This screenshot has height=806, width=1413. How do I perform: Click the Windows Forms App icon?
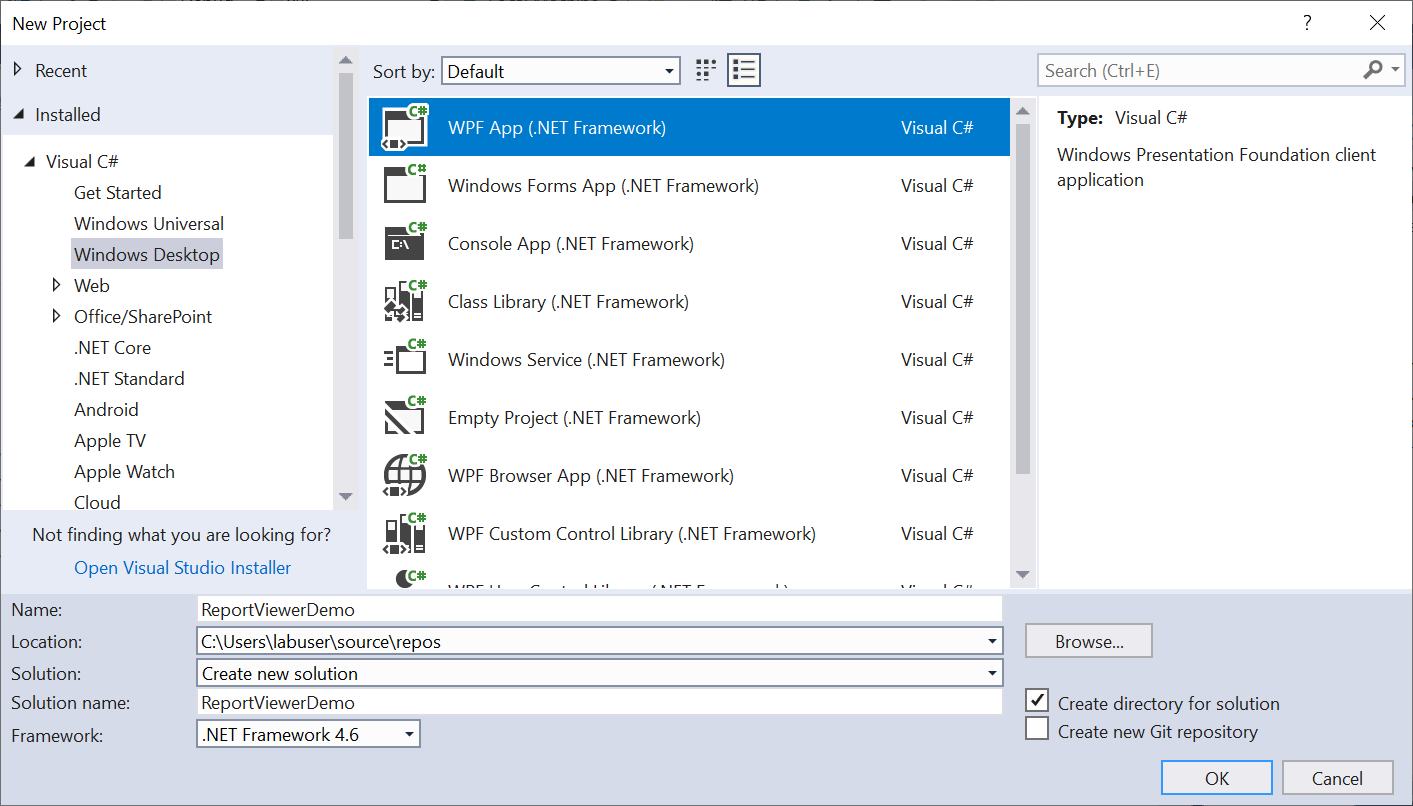coord(405,186)
